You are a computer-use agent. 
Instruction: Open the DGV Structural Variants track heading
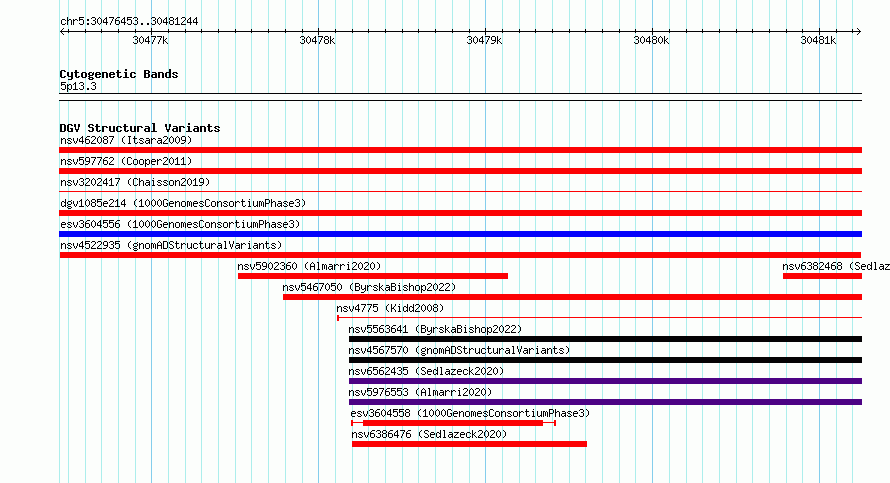[x=140, y=128]
